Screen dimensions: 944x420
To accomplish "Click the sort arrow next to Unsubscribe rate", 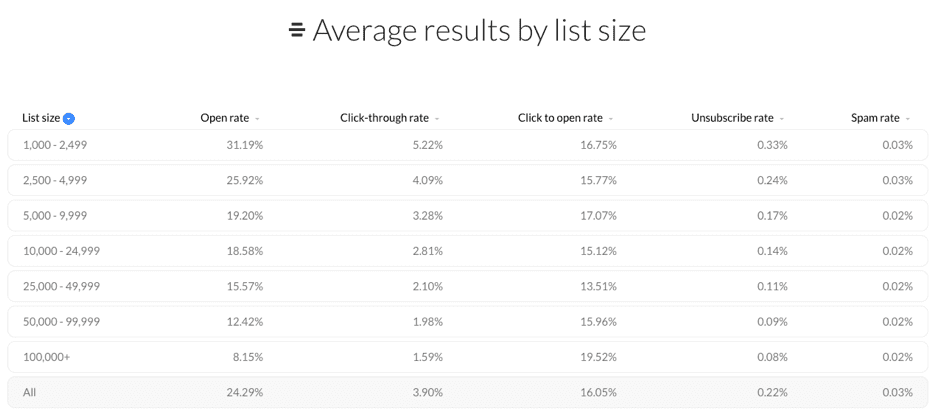I will 782,119.
